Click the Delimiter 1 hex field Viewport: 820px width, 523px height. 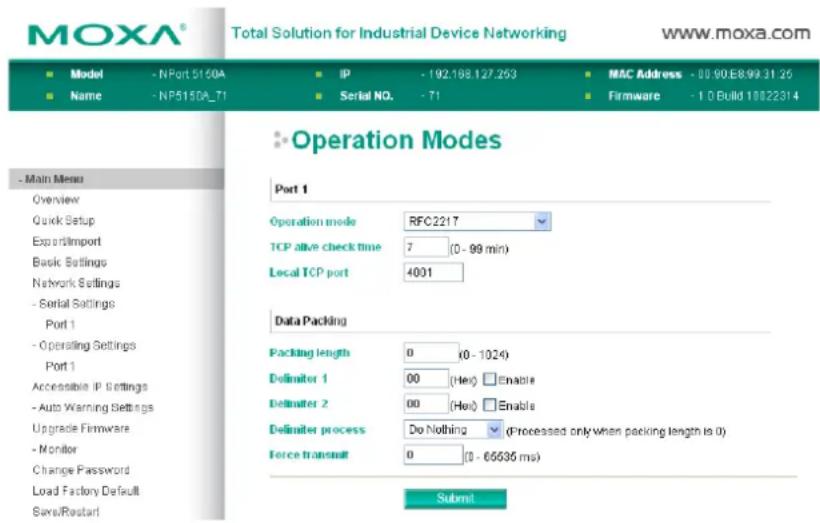click(426, 379)
